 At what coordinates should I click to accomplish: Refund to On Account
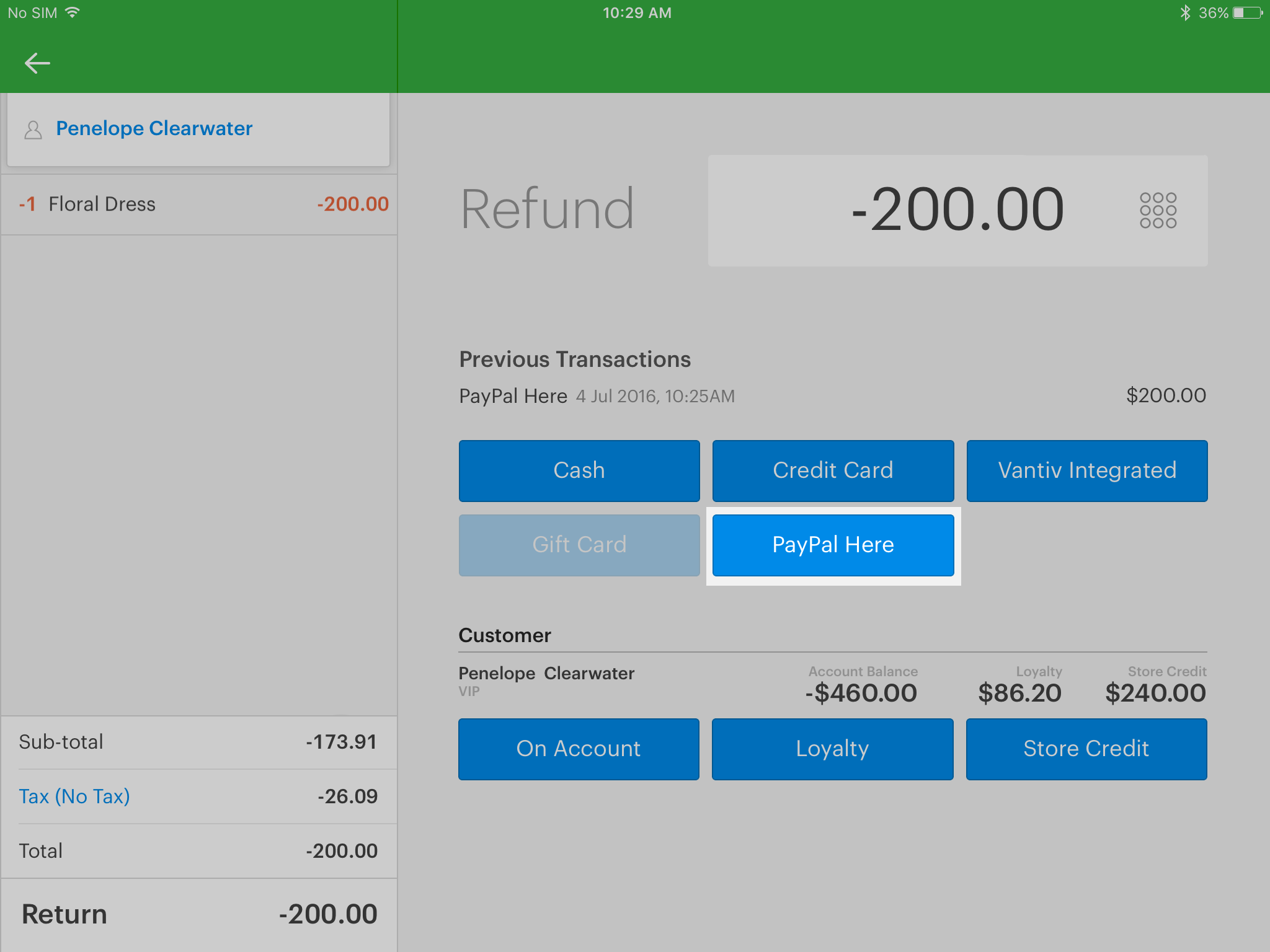(579, 749)
